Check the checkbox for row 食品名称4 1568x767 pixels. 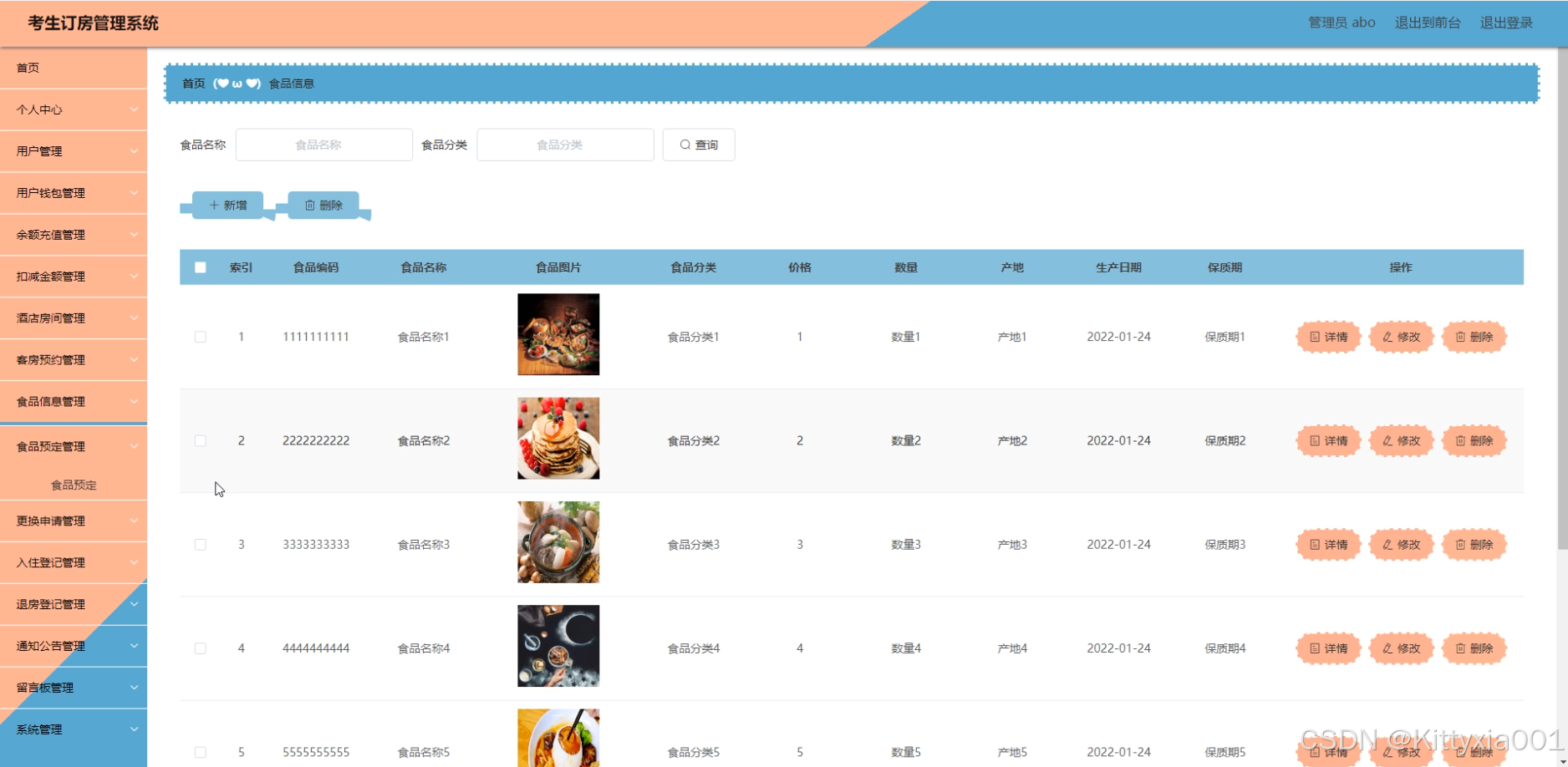tap(201, 648)
